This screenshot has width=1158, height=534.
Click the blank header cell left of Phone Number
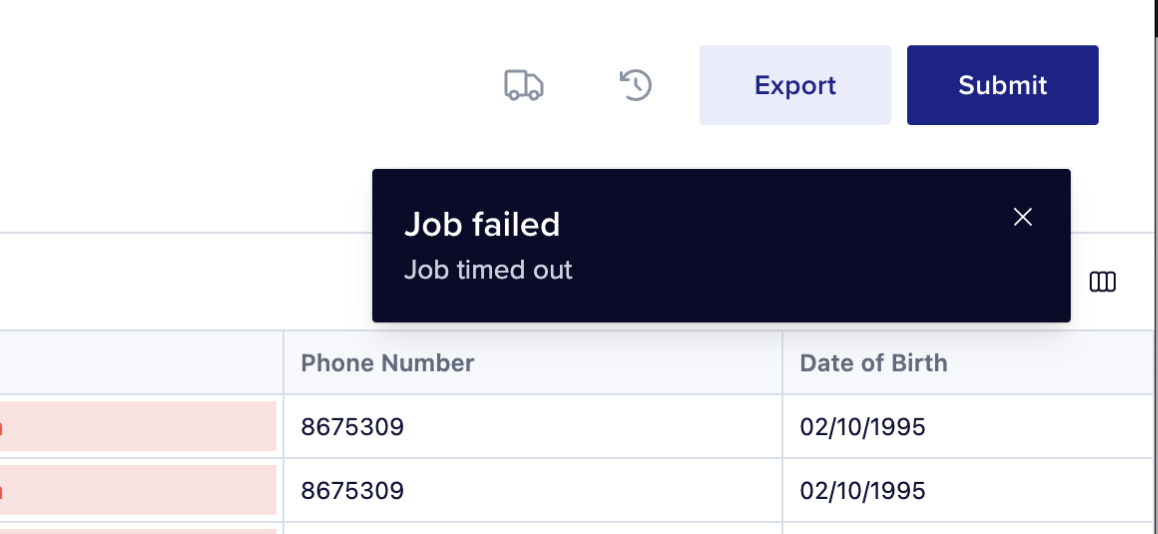[x=141, y=363]
